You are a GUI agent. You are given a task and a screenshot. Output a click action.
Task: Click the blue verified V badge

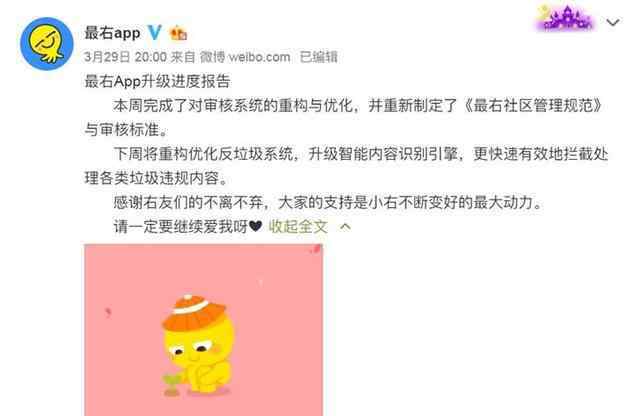click(155, 32)
